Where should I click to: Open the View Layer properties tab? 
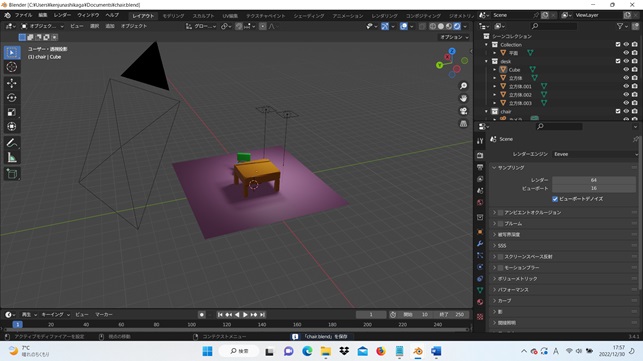pos(480,179)
